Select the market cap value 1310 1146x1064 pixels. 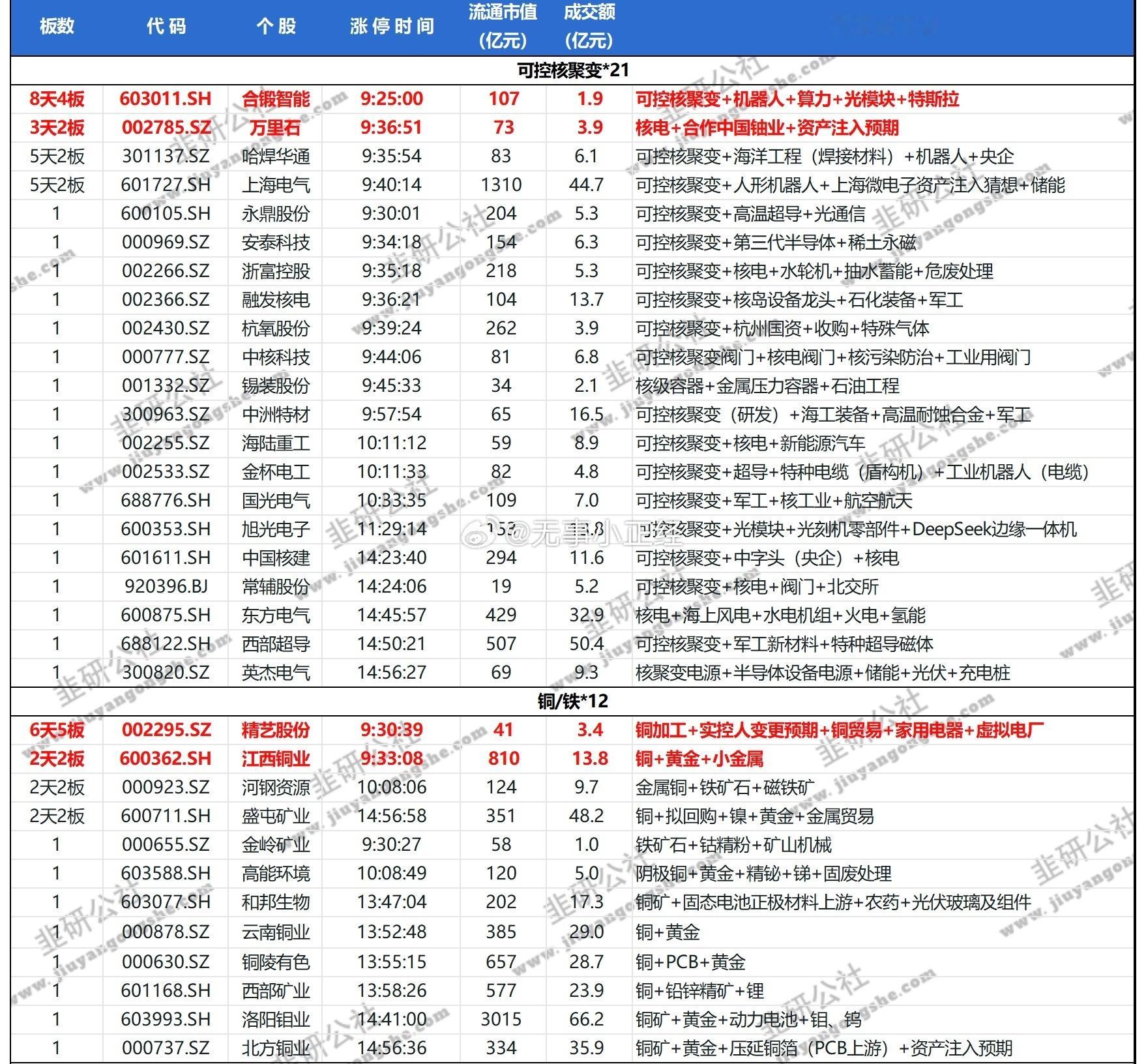coord(501,185)
